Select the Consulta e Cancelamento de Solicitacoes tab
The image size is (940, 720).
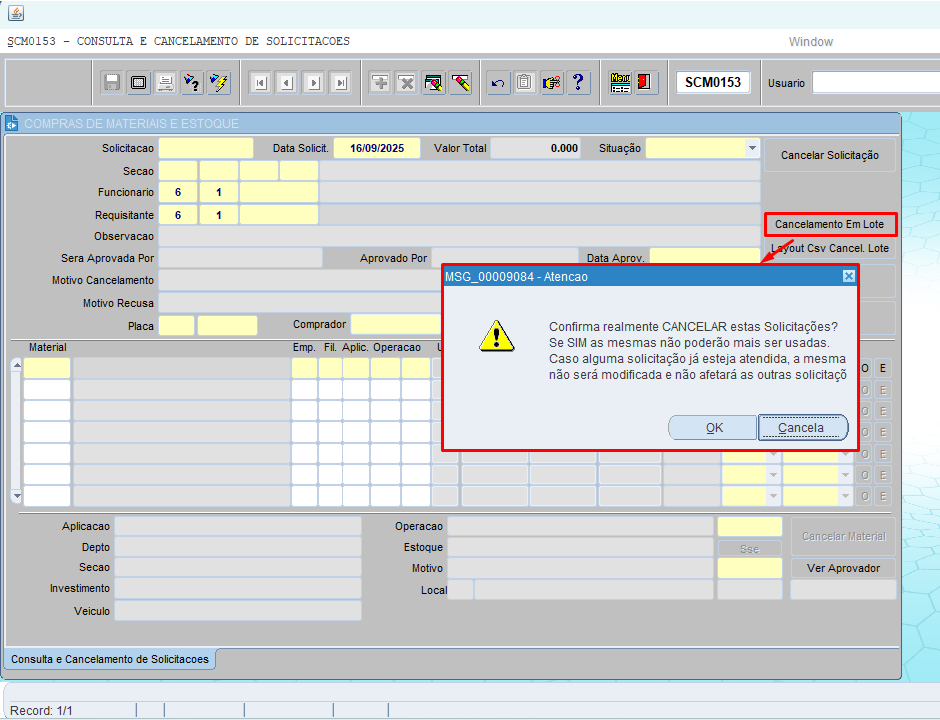(x=110, y=660)
